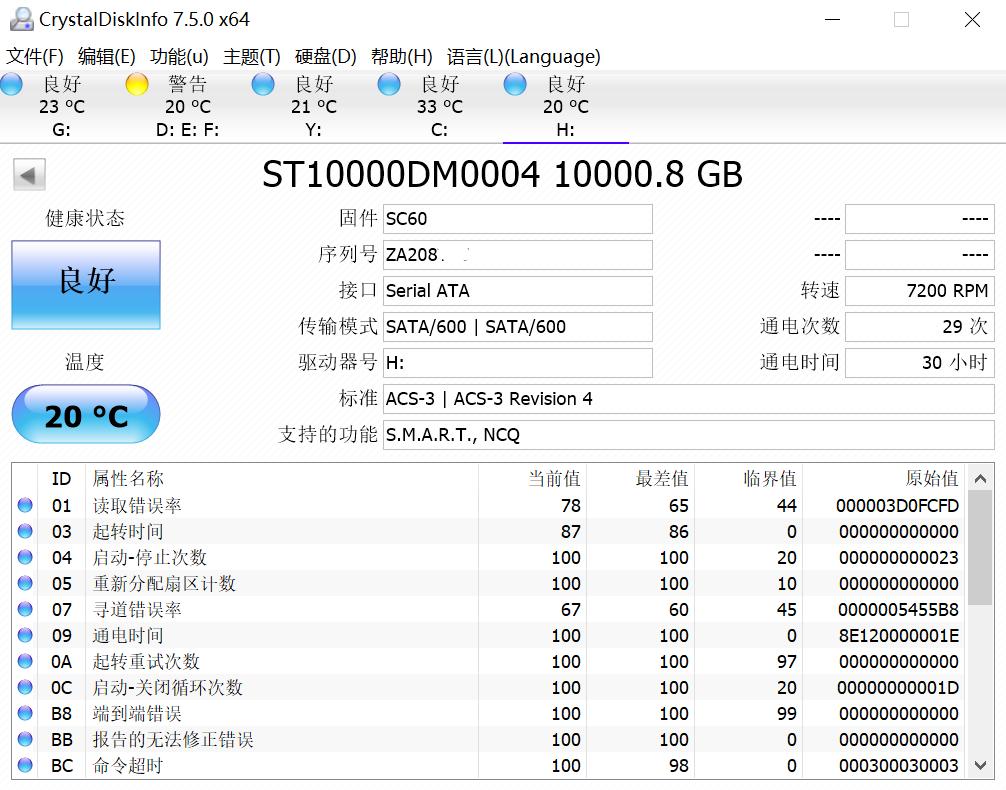
Task: Open the 帮助(H) menu
Action: click(402, 56)
